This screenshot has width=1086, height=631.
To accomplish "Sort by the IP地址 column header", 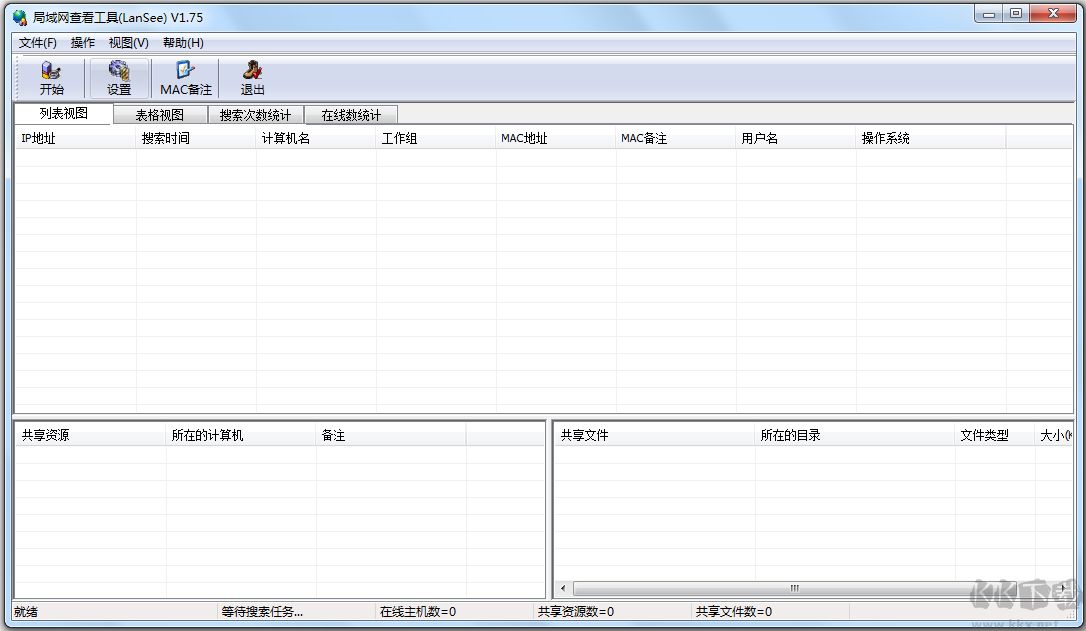I will (75, 139).
